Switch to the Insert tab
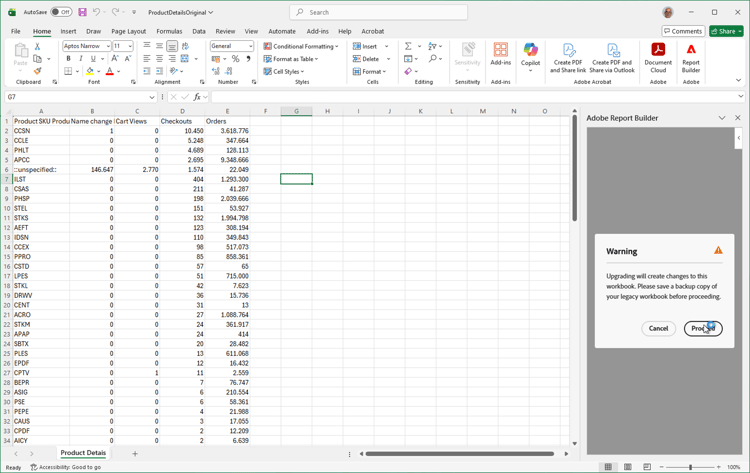Screen dimensions: 750x473 coord(68,31)
